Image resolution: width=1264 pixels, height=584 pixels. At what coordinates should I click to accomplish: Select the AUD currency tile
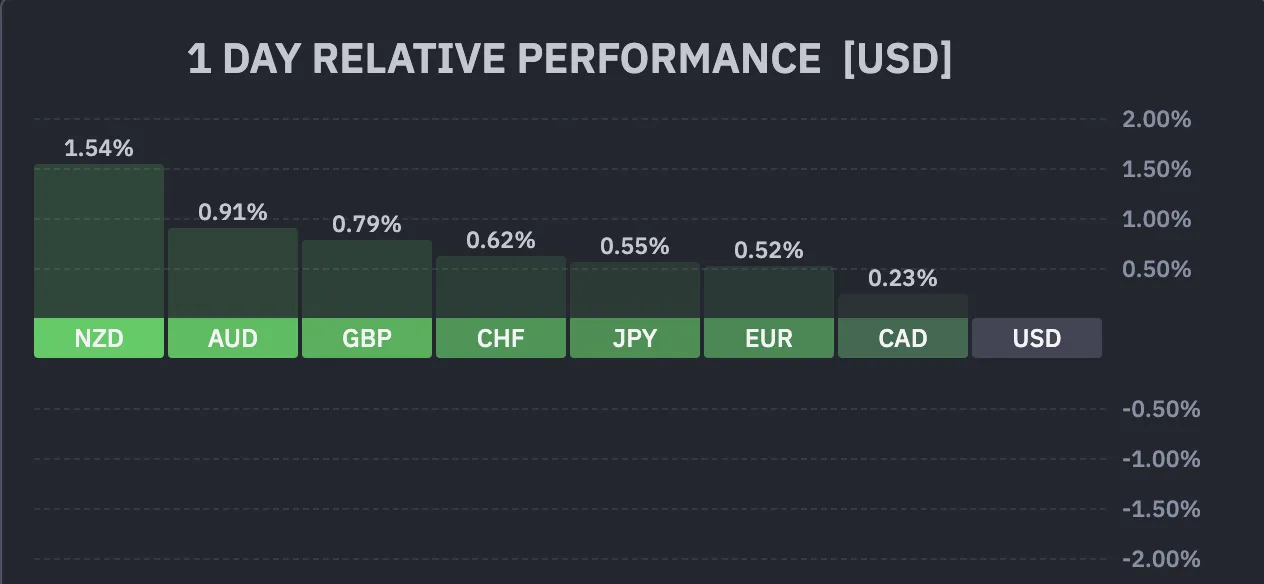[233, 338]
